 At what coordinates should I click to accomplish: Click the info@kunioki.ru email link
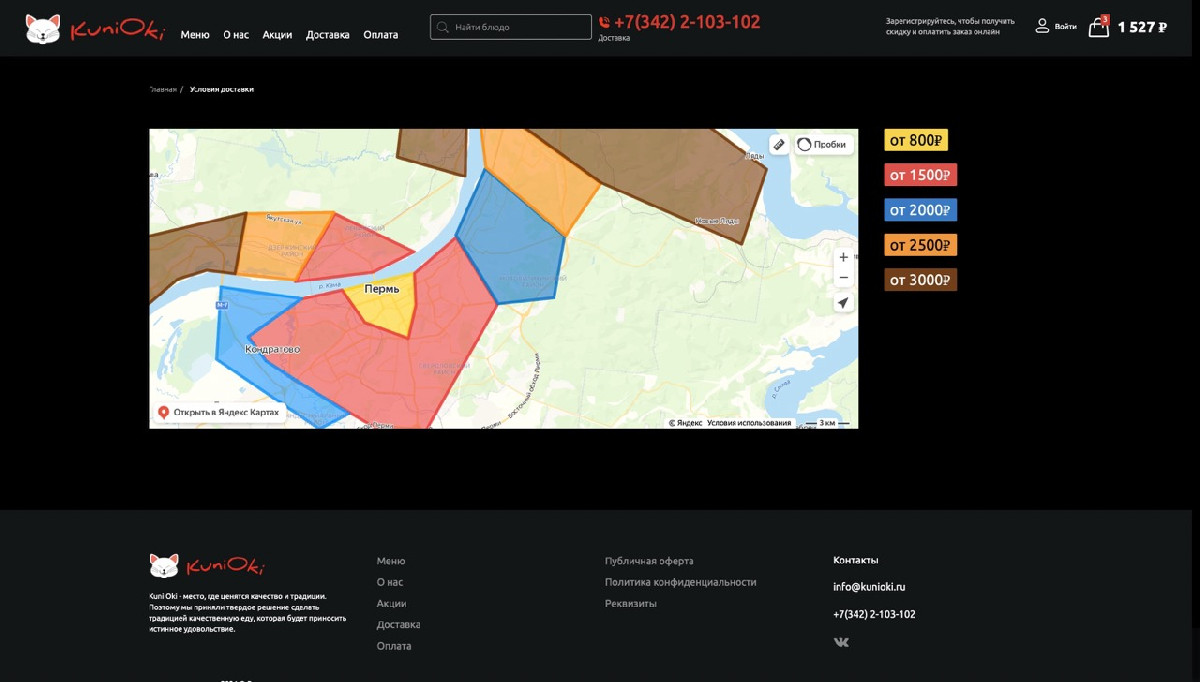(x=869, y=587)
